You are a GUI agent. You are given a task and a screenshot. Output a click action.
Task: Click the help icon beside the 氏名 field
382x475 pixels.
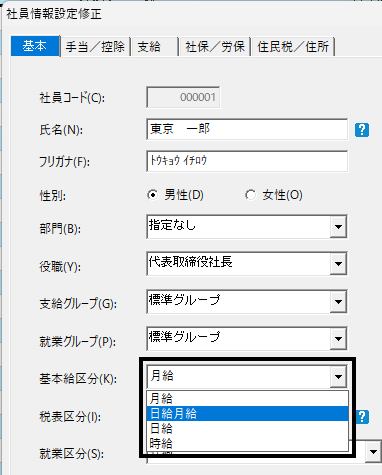point(362,130)
